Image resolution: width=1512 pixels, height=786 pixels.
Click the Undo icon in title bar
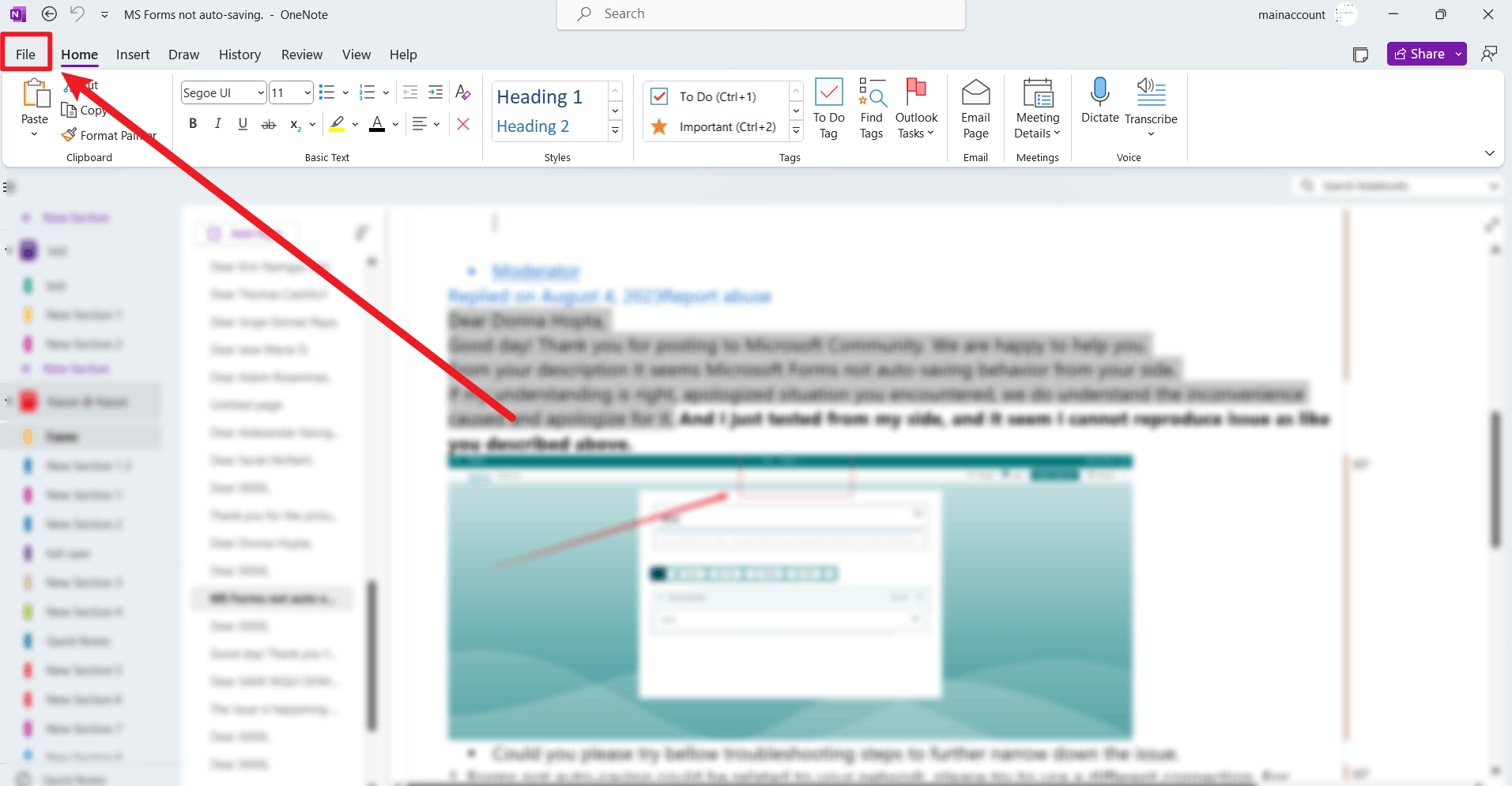tap(77, 14)
